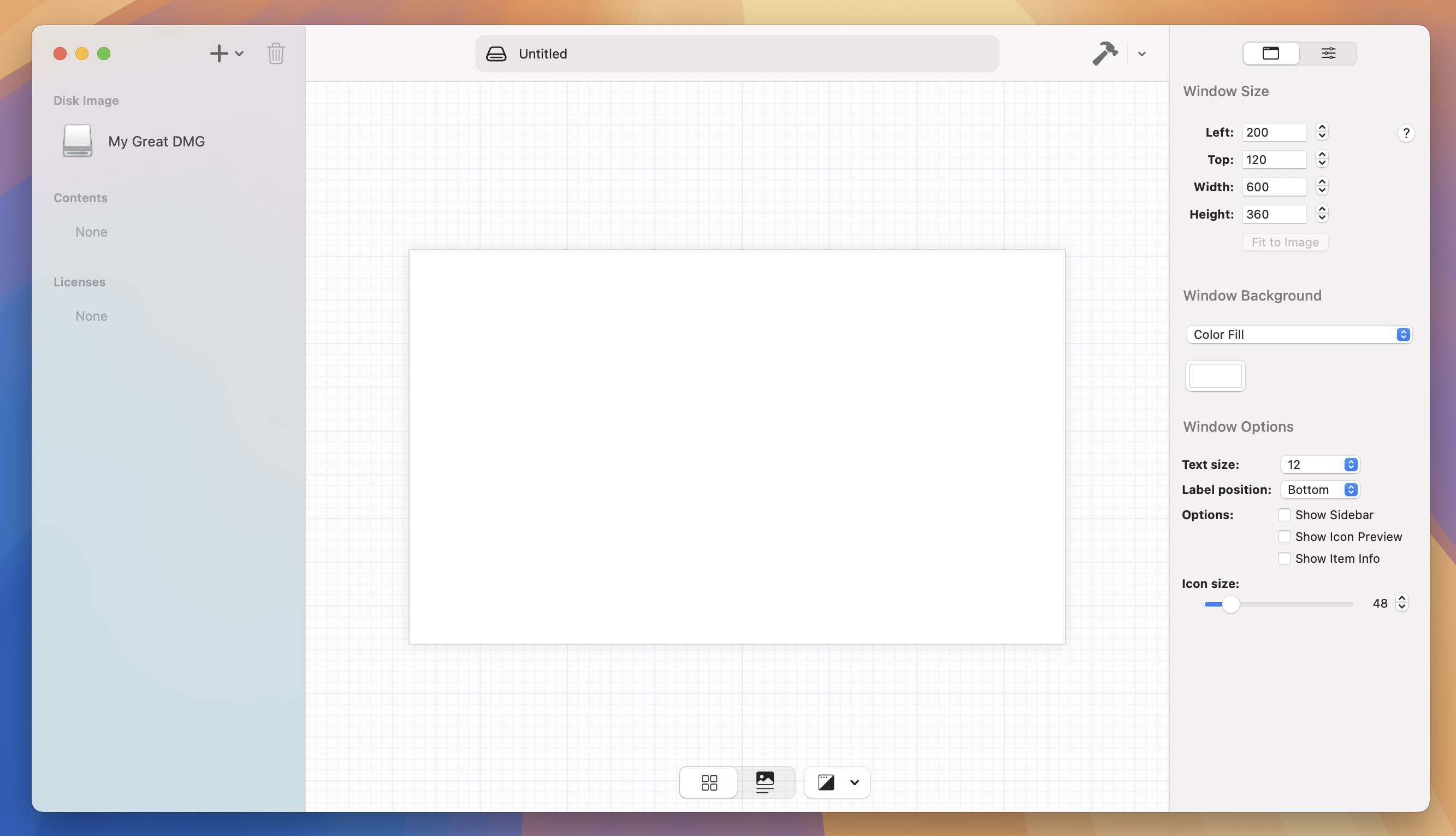
Task: Switch to the advanced settings inspector pane
Action: click(1329, 53)
